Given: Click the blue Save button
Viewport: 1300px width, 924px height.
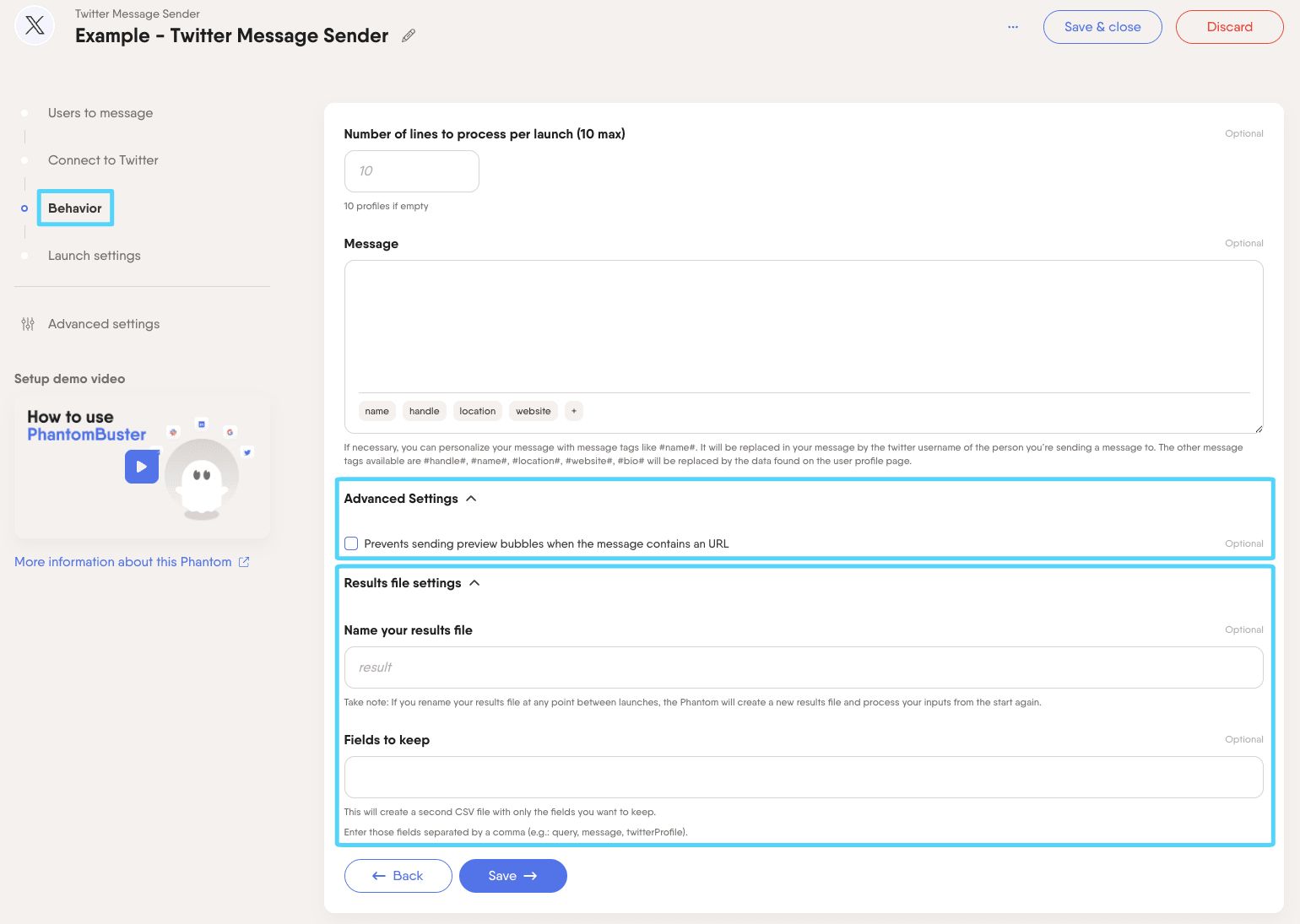Looking at the screenshot, I should (512, 876).
